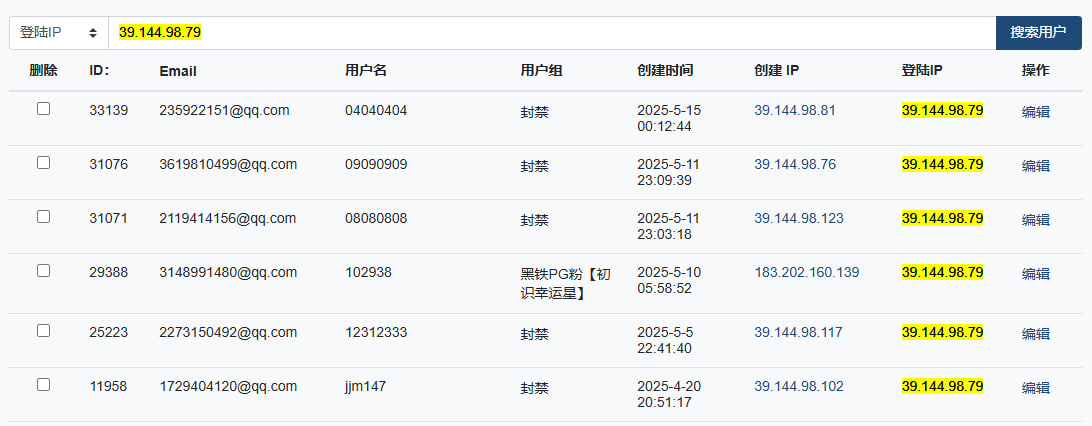Screen dimensions: 1092x426
Task: Edit the user named 102938
Action: point(1035,274)
